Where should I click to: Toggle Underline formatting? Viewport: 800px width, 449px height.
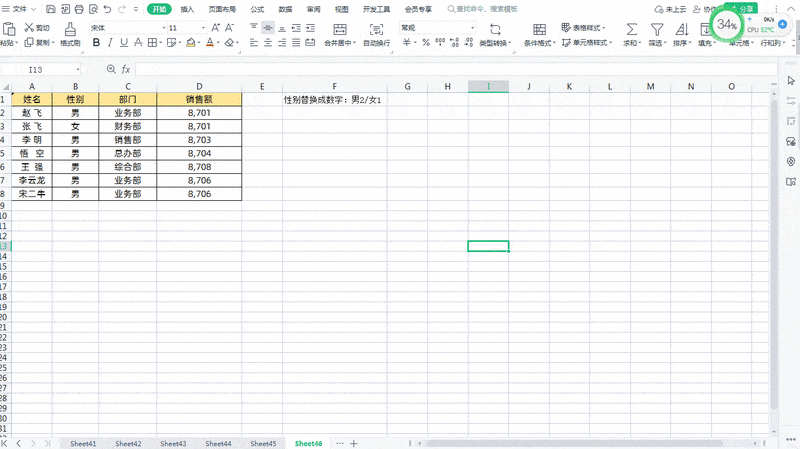pos(124,43)
